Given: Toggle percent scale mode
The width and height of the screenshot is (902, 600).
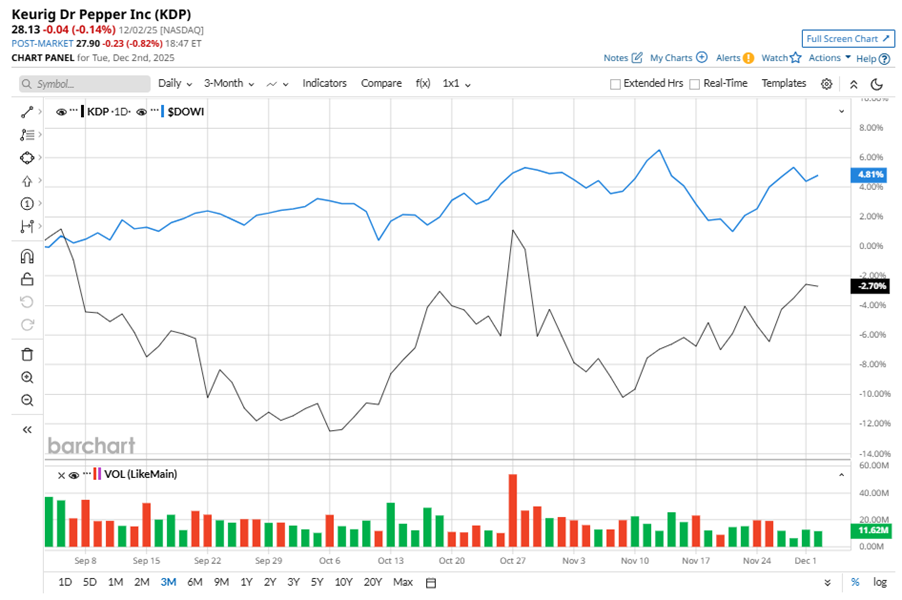Looking at the screenshot, I should coord(855,582).
